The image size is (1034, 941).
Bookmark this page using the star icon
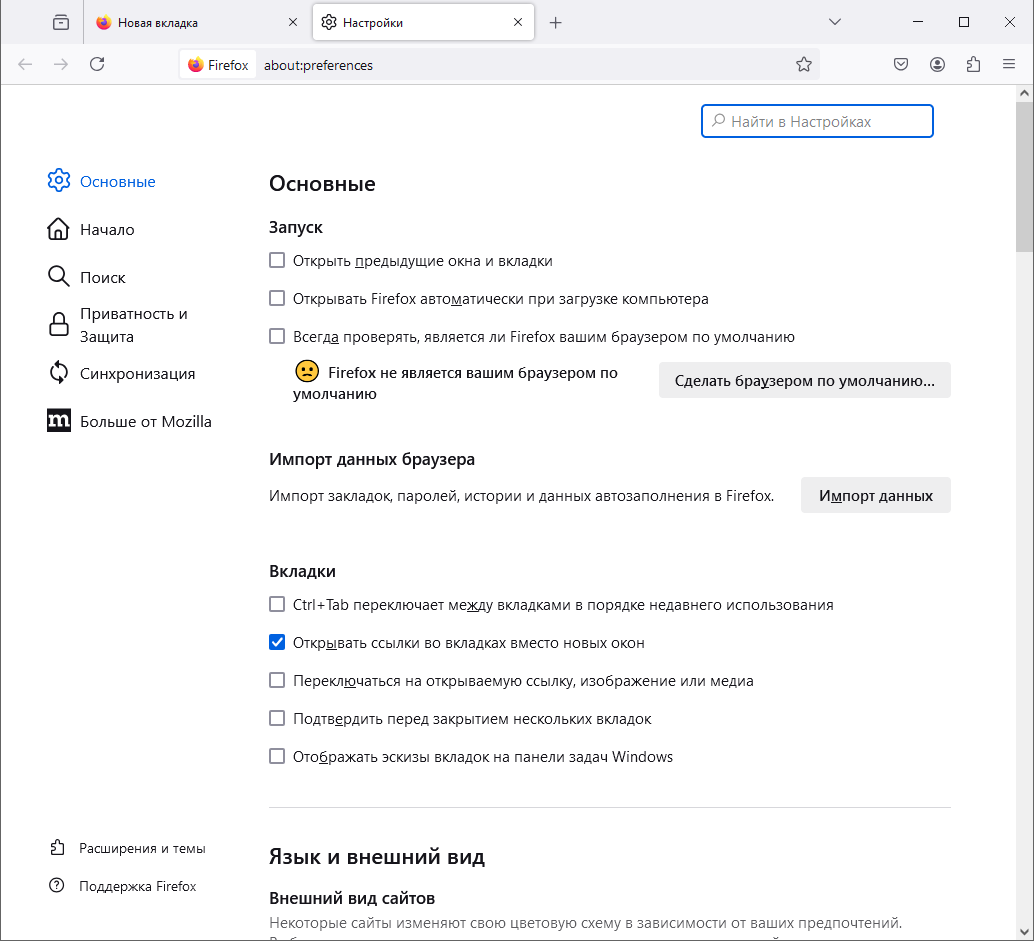pyautogui.click(x=803, y=65)
